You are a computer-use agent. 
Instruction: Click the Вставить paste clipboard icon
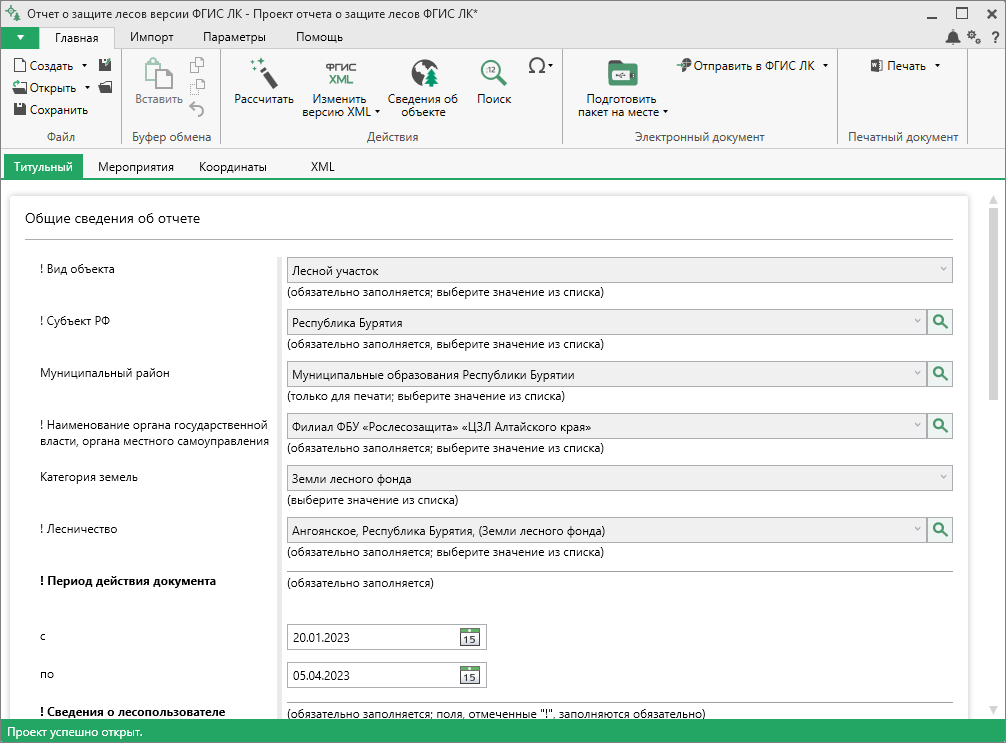(x=158, y=73)
